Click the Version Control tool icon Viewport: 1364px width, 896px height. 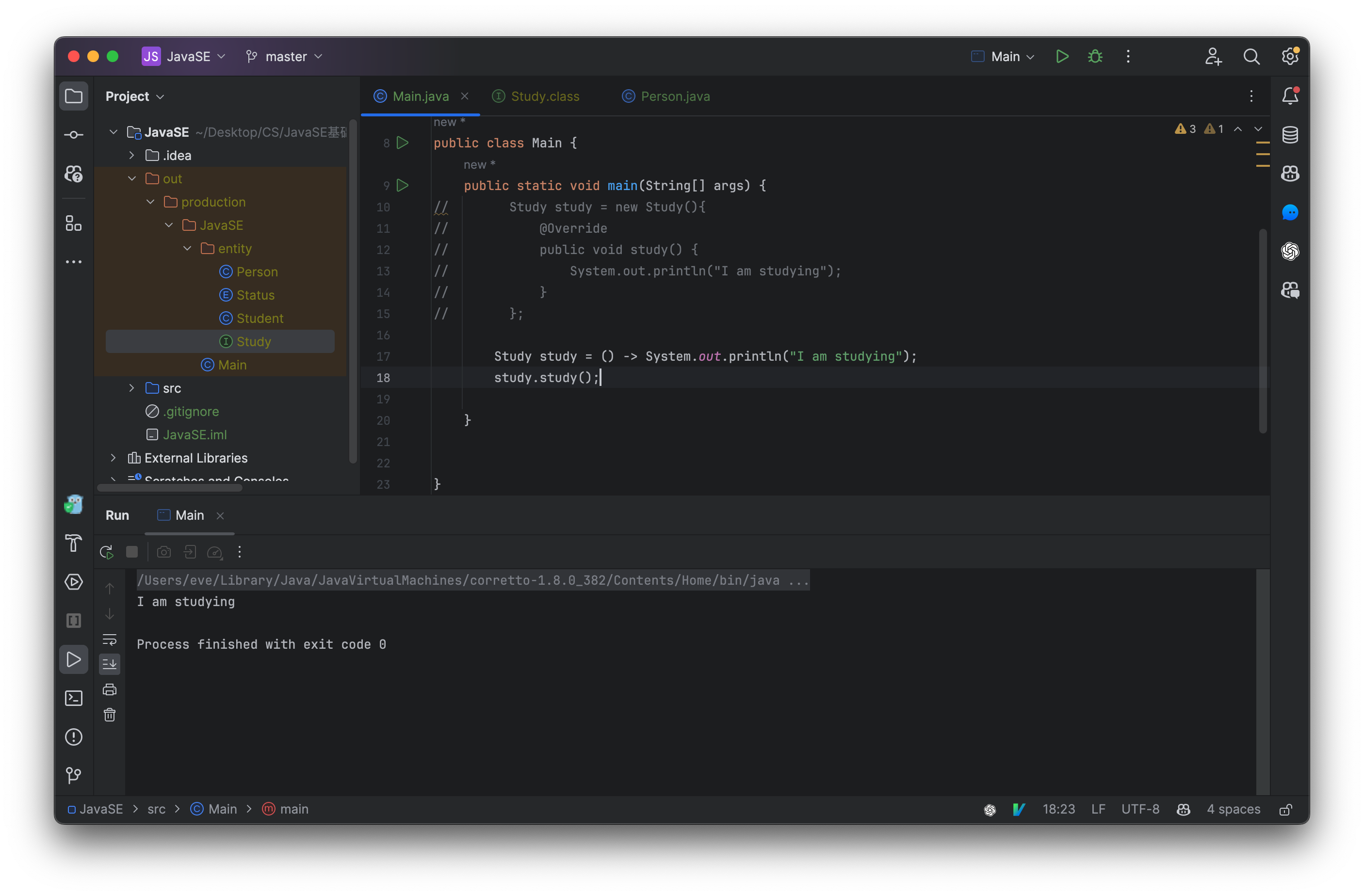point(74,775)
